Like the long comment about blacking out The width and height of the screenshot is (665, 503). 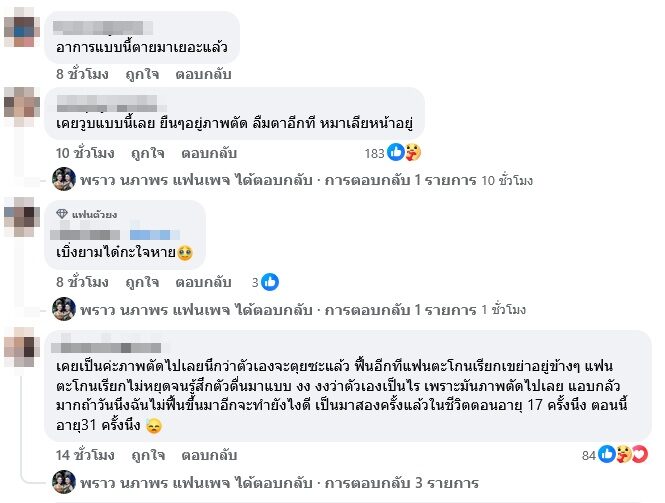pos(145,455)
